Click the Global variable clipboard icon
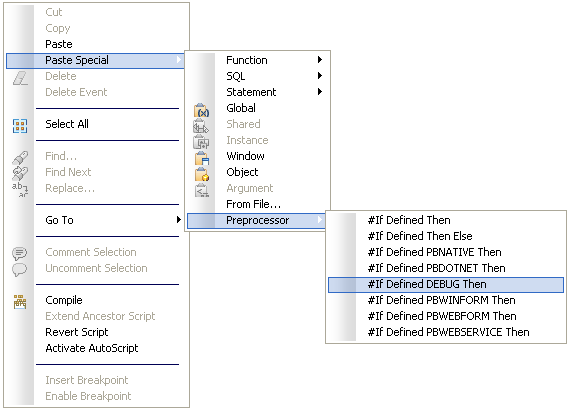Image resolution: width=567 pixels, height=408 pixels. click(x=201, y=110)
